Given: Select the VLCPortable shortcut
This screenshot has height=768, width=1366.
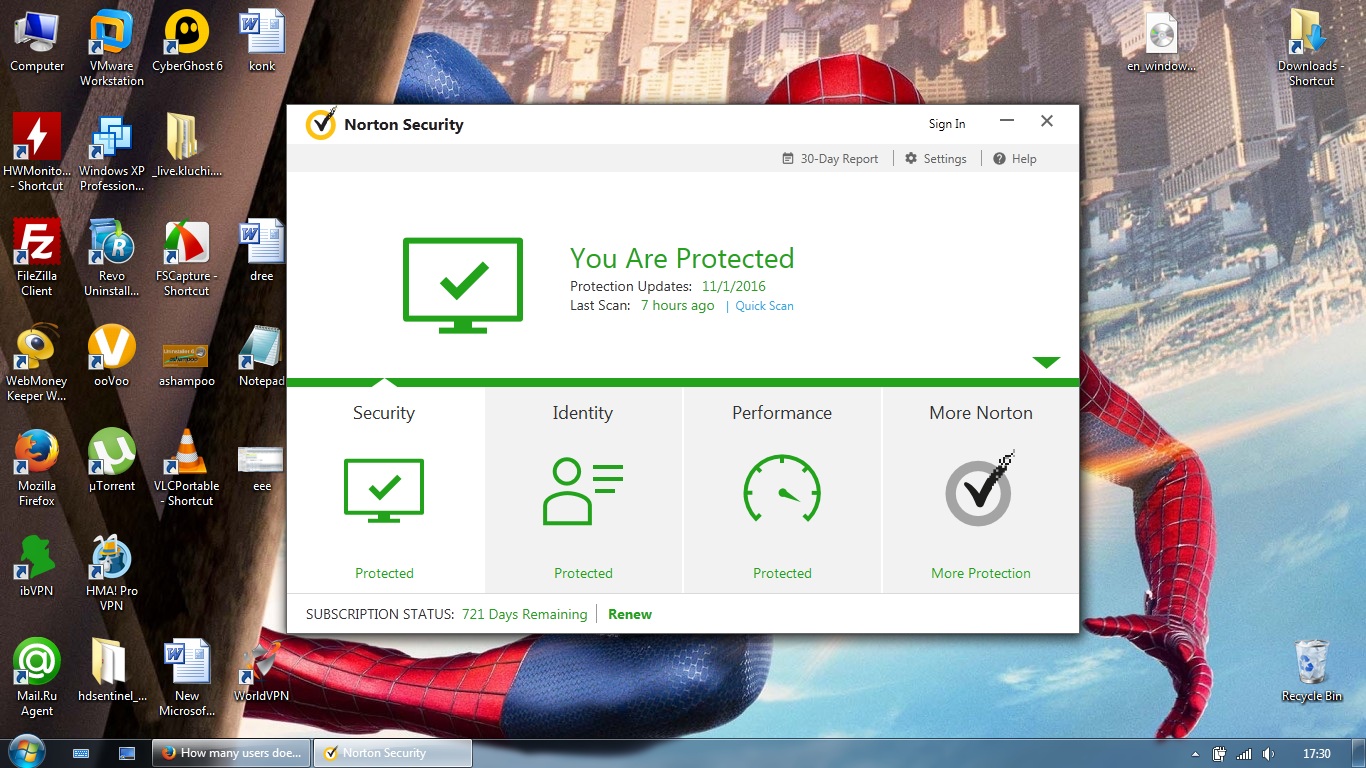Looking at the screenshot, I should click(187, 467).
